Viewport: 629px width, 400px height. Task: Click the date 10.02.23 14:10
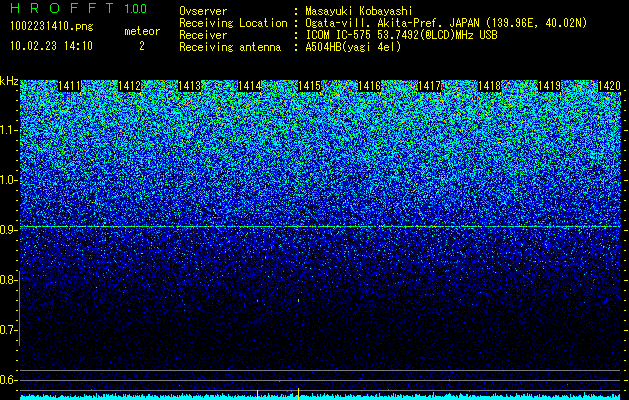(x=51, y=46)
